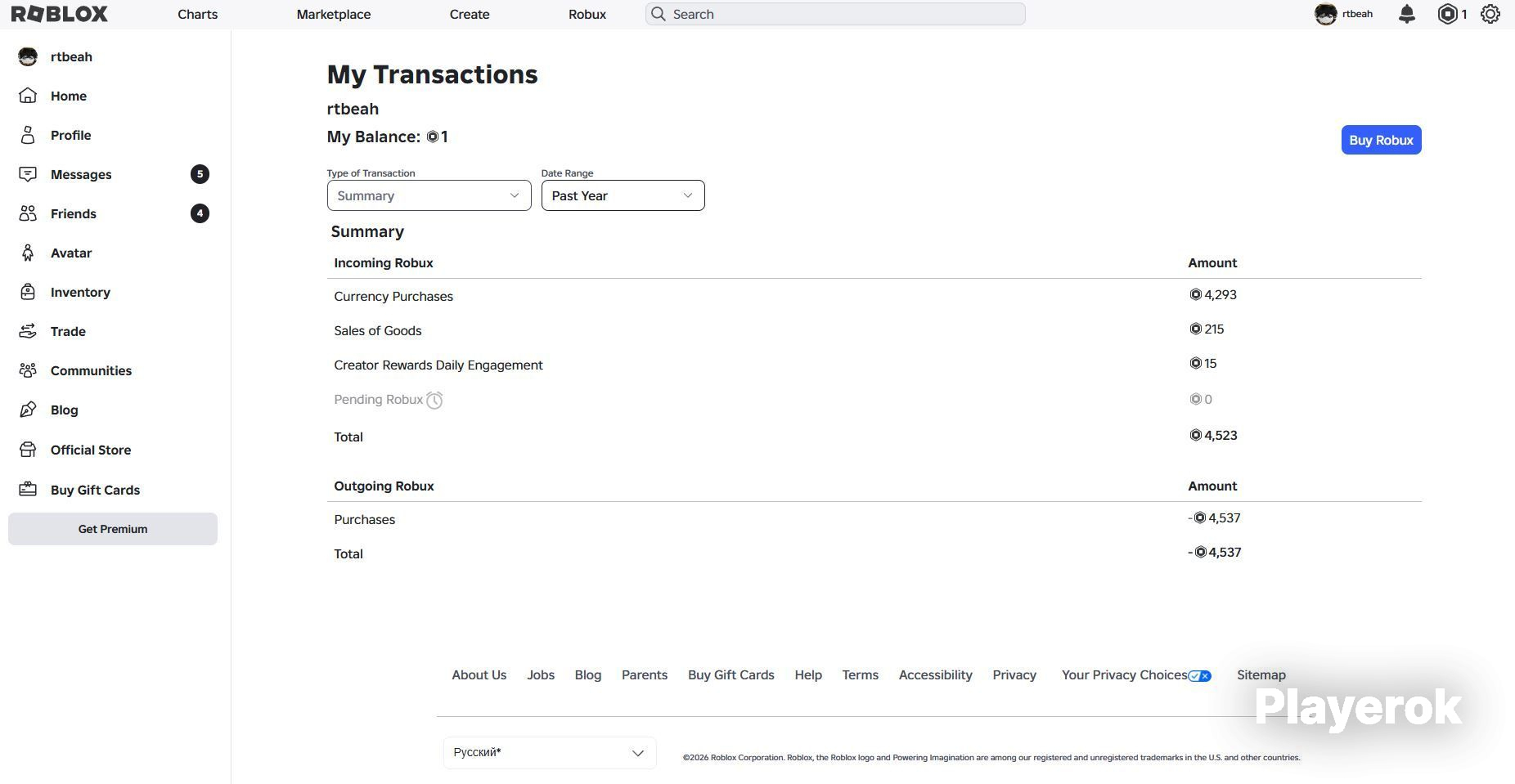Click the Buy Robux button
Image resolution: width=1515 pixels, height=784 pixels.
click(1381, 140)
